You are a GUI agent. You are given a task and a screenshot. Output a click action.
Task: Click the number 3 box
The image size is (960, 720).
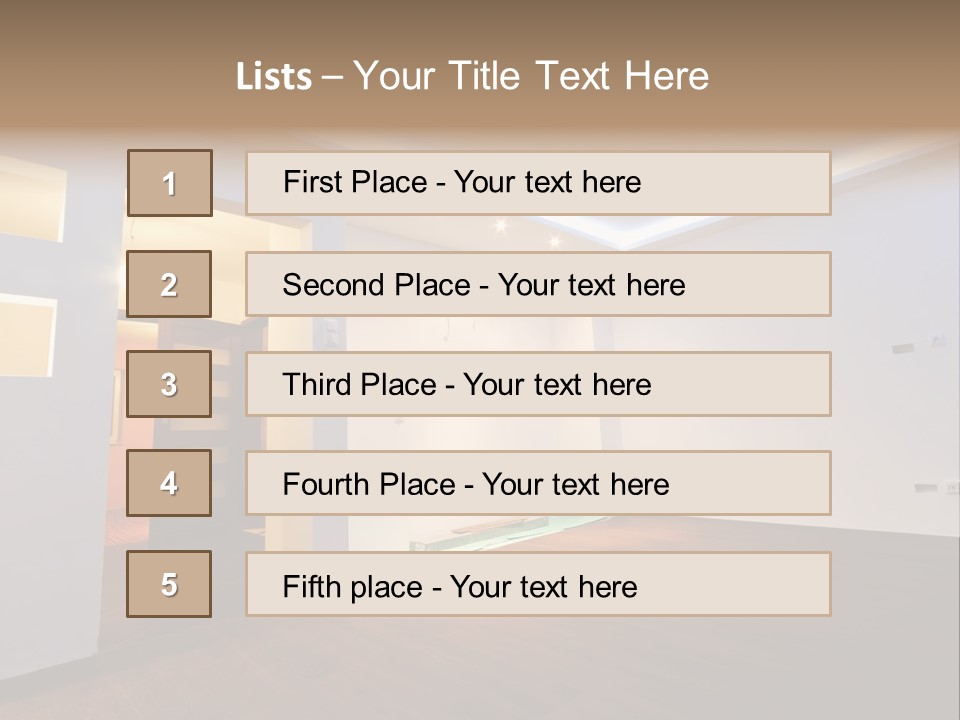coord(169,384)
